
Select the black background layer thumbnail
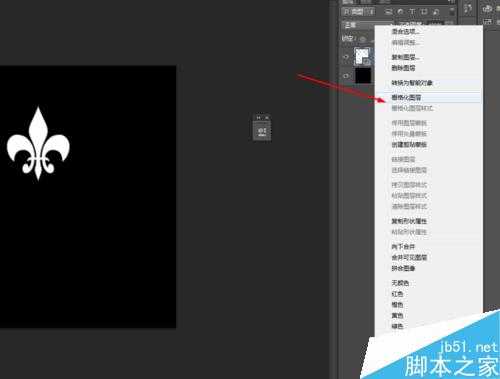pyautogui.click(x=363, y=75)
